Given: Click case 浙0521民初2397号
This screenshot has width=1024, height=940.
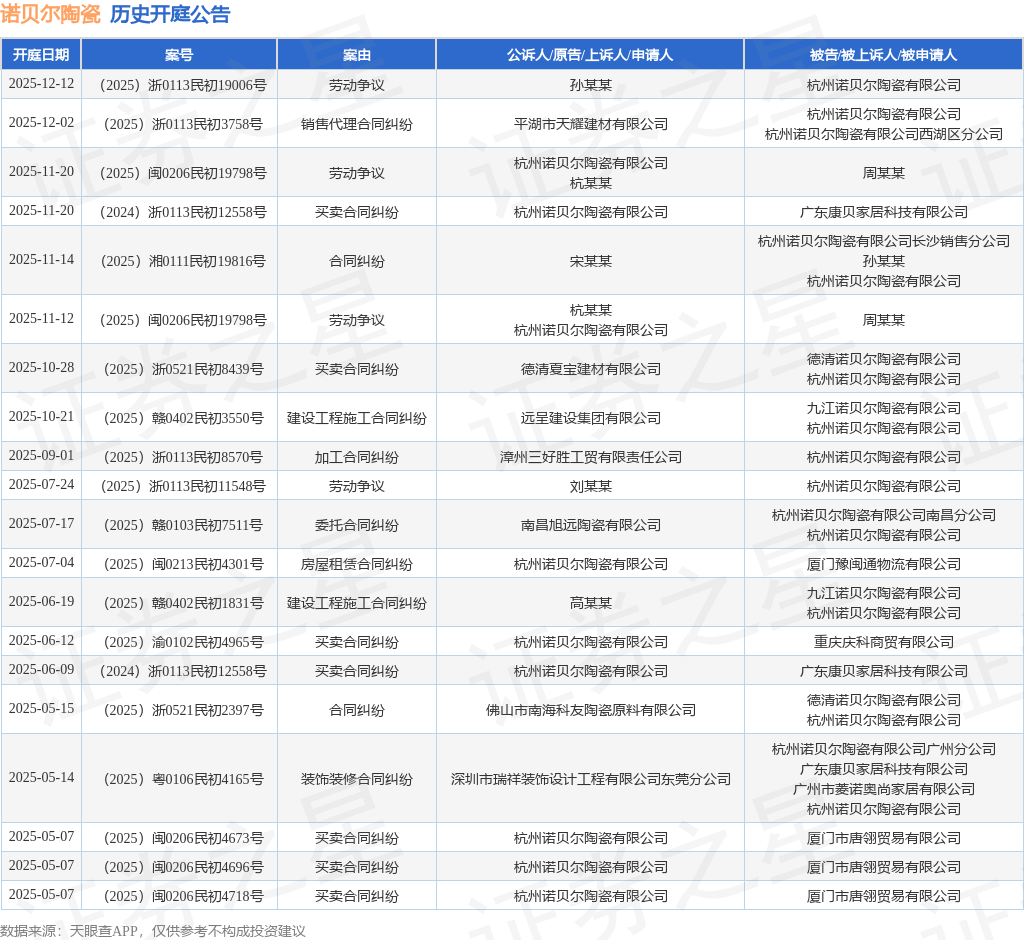Looking at the screenshot, I should pos(183,710).
